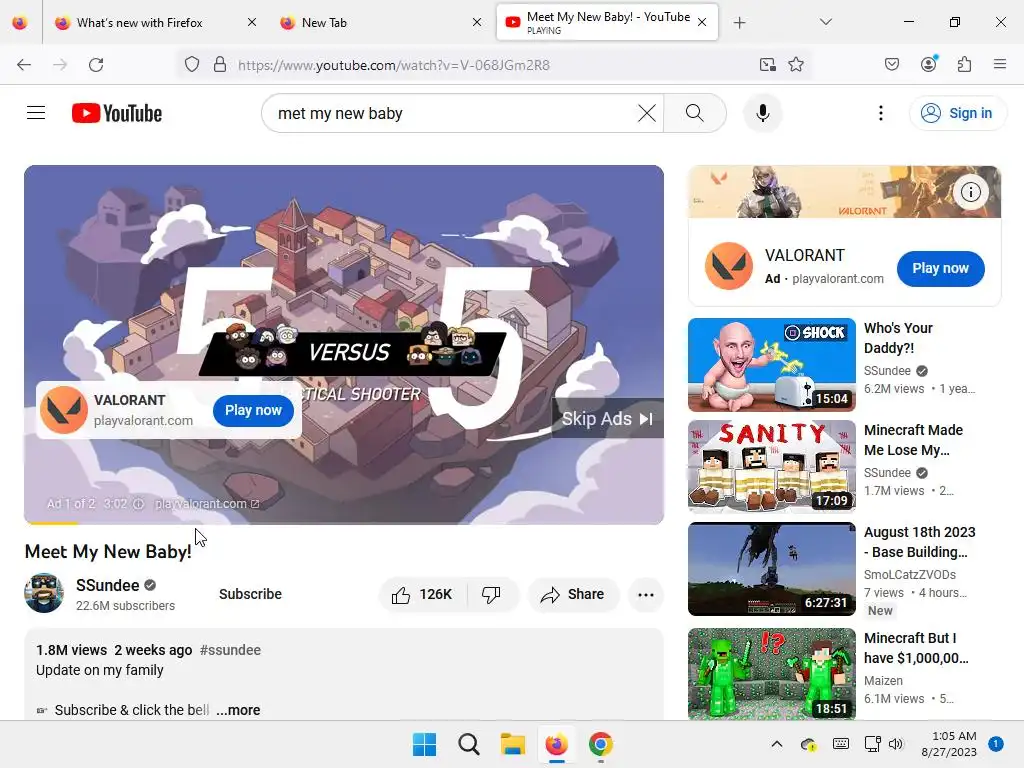Viewport: 1024px width, 768px height.
Task: Open Firefox account icon
Action: click(929, 64)
